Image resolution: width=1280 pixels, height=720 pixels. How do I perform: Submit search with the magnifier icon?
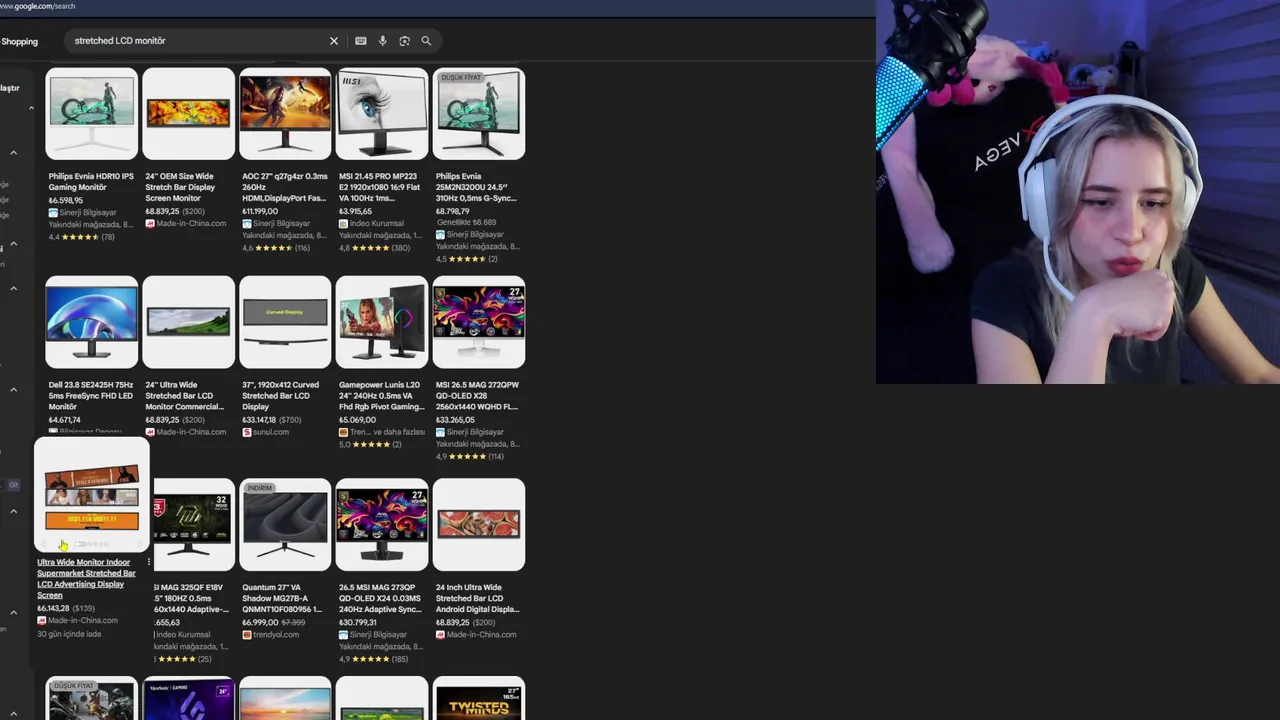point(426,41)
